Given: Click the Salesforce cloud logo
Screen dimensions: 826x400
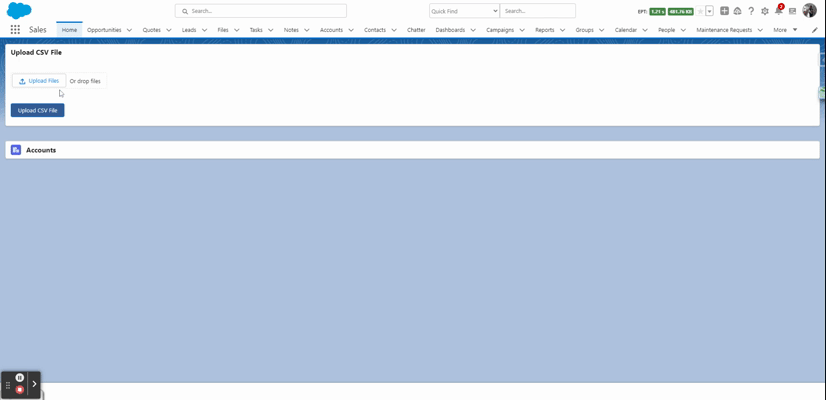Looking at the screenshot, I should (19, 11).
